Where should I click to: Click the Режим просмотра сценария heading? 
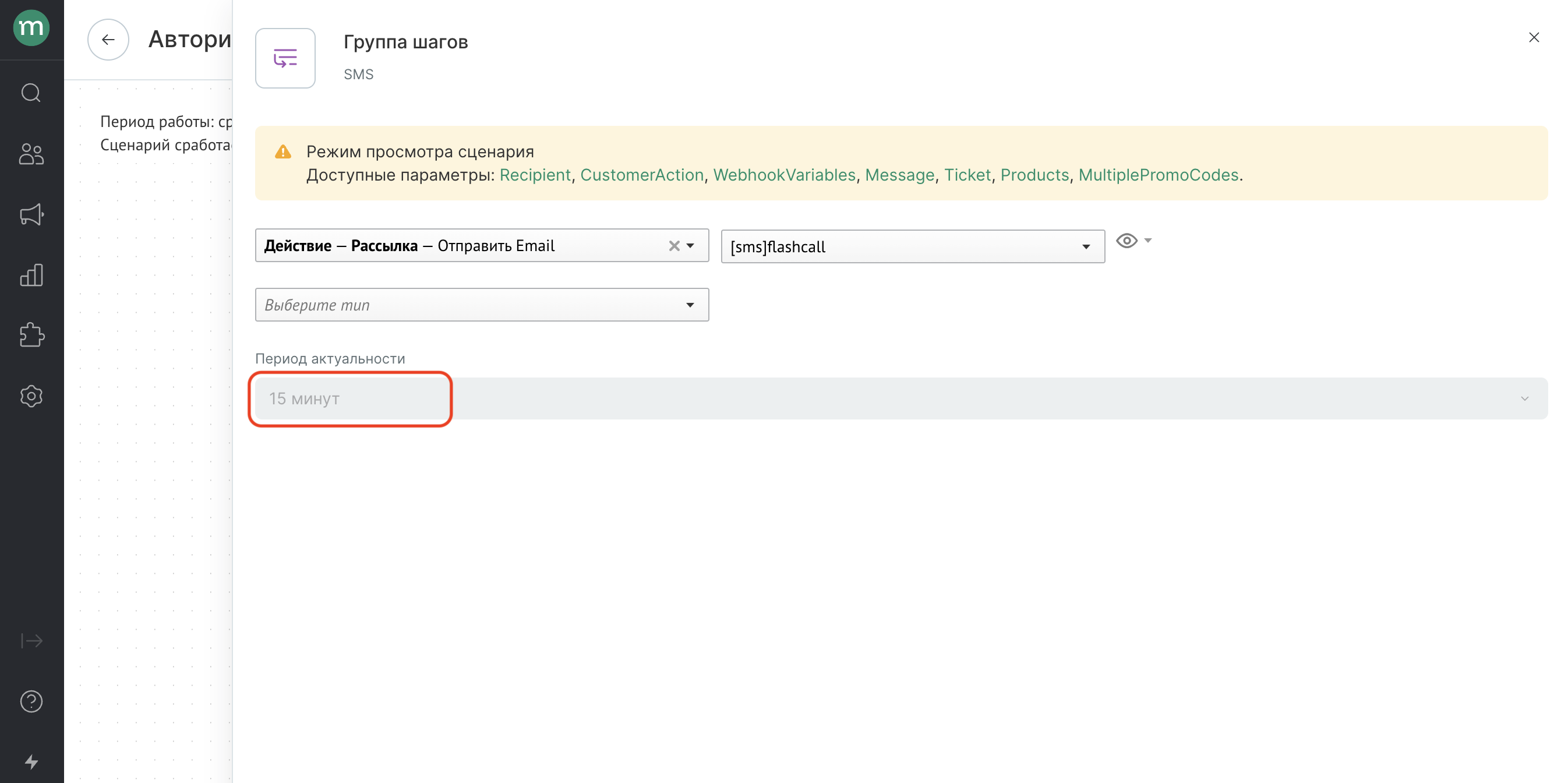click(420, 151)
